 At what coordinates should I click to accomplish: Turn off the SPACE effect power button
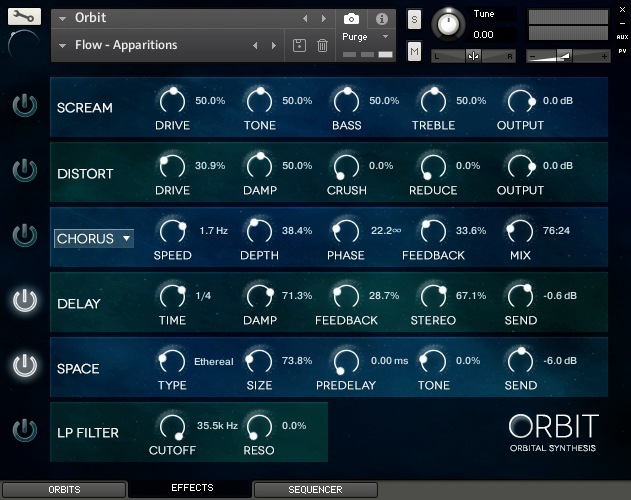coord(25,366)
